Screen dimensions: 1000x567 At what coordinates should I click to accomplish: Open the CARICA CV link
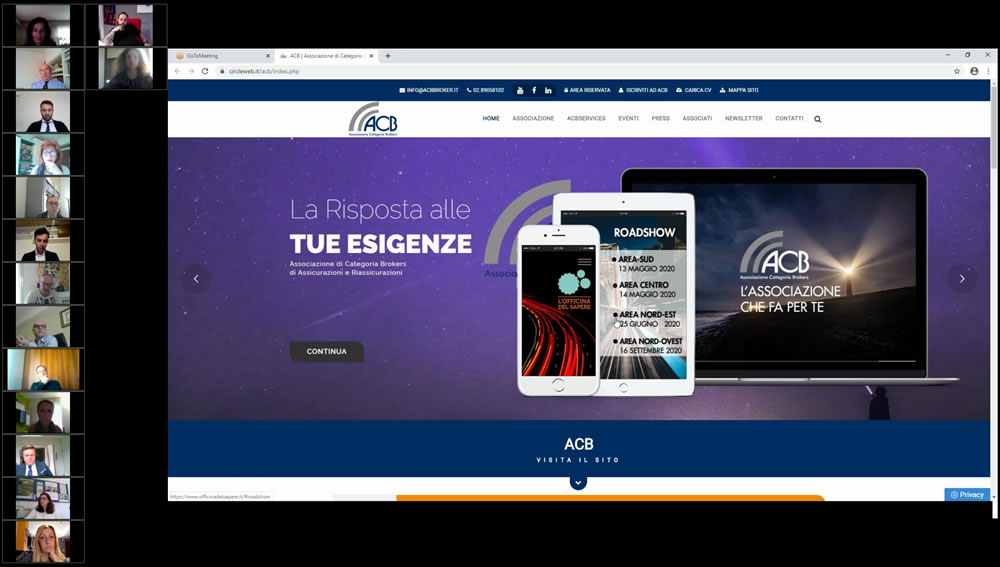coord(694,91)
